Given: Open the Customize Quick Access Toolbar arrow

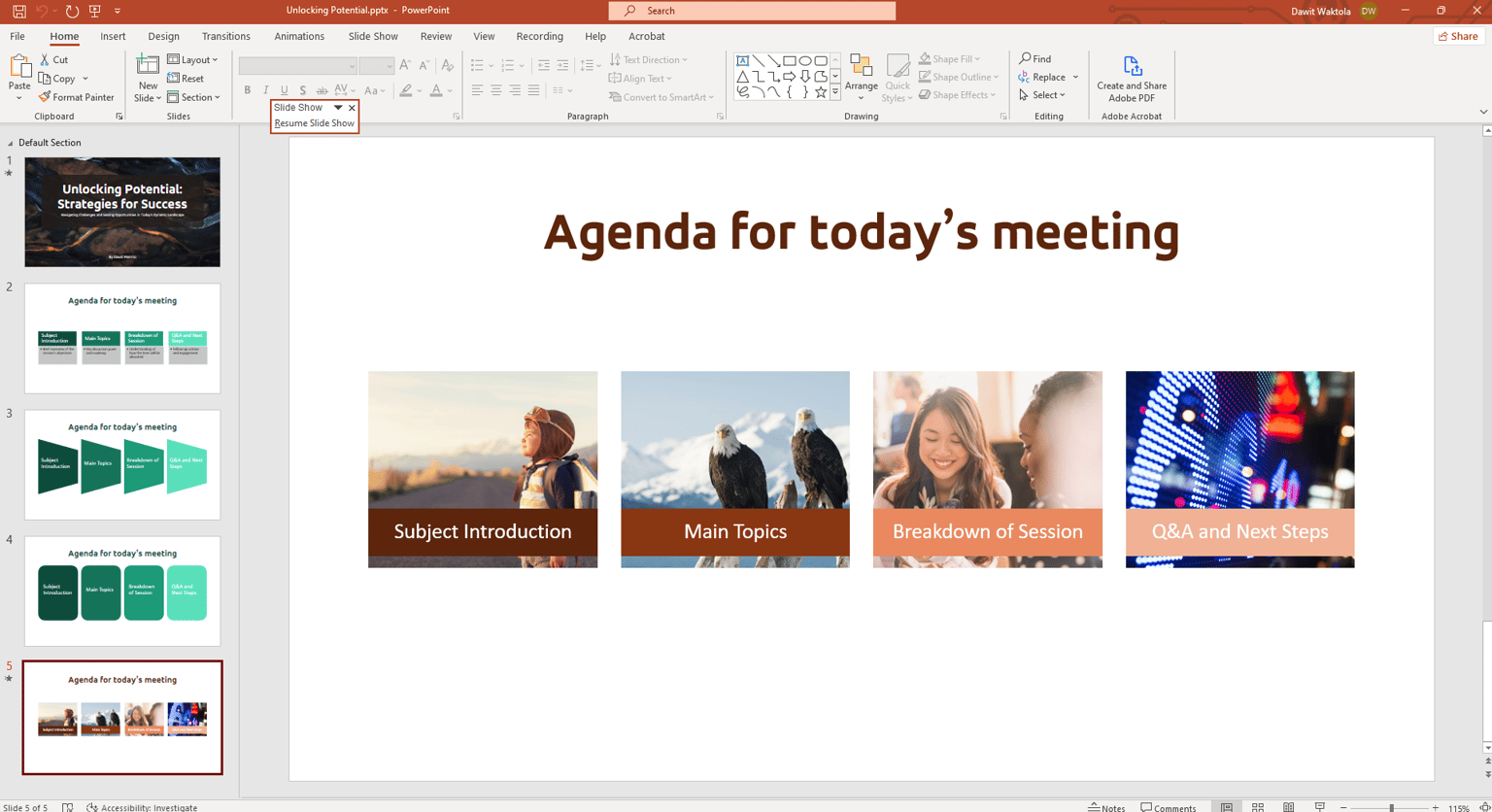Looking at the screenshot, I should pyautogui.click(x=118, y=11).
